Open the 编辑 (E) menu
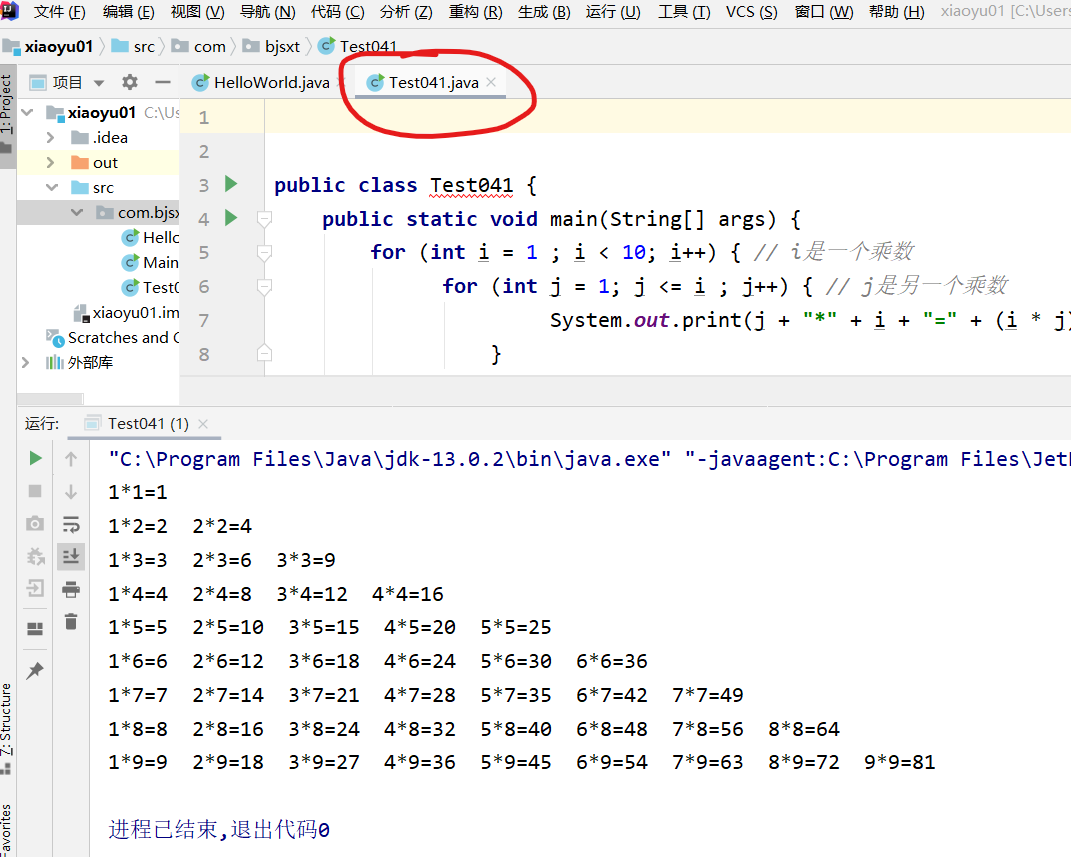 (128, 12)
